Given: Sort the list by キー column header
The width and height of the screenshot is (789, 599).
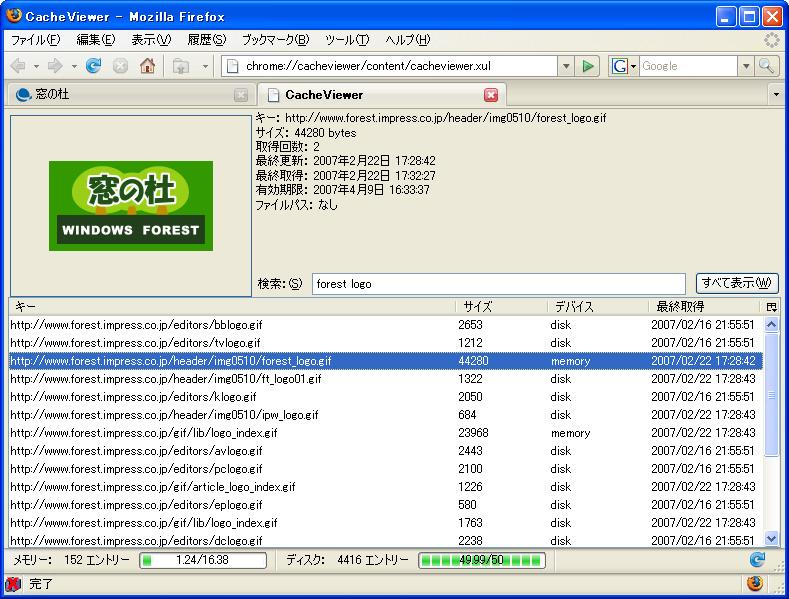Looking at the screenshot, I should [232, 307].
